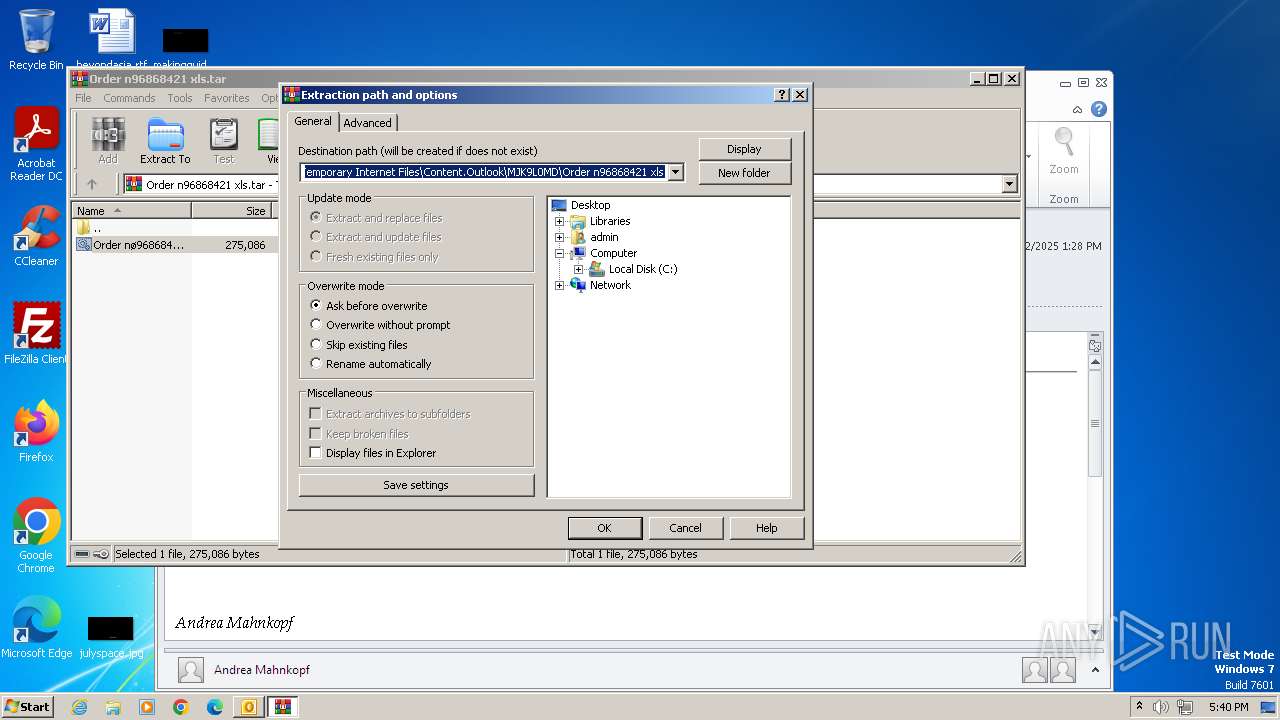Click the volume speaker tray icon
Viewport: 1280px width, 720px height.
coord(1161,707)
